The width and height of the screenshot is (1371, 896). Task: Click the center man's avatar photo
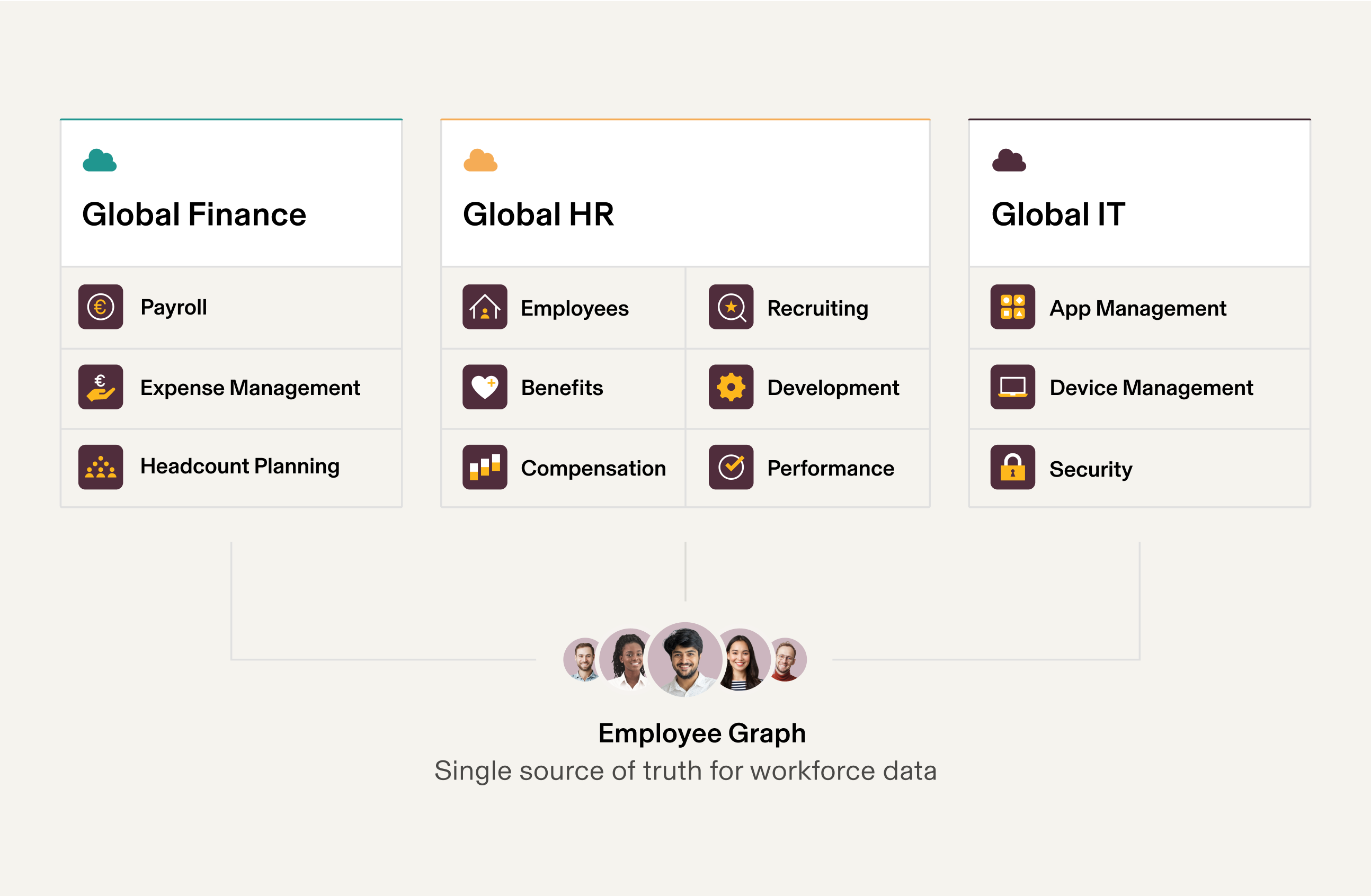(685, 659)
